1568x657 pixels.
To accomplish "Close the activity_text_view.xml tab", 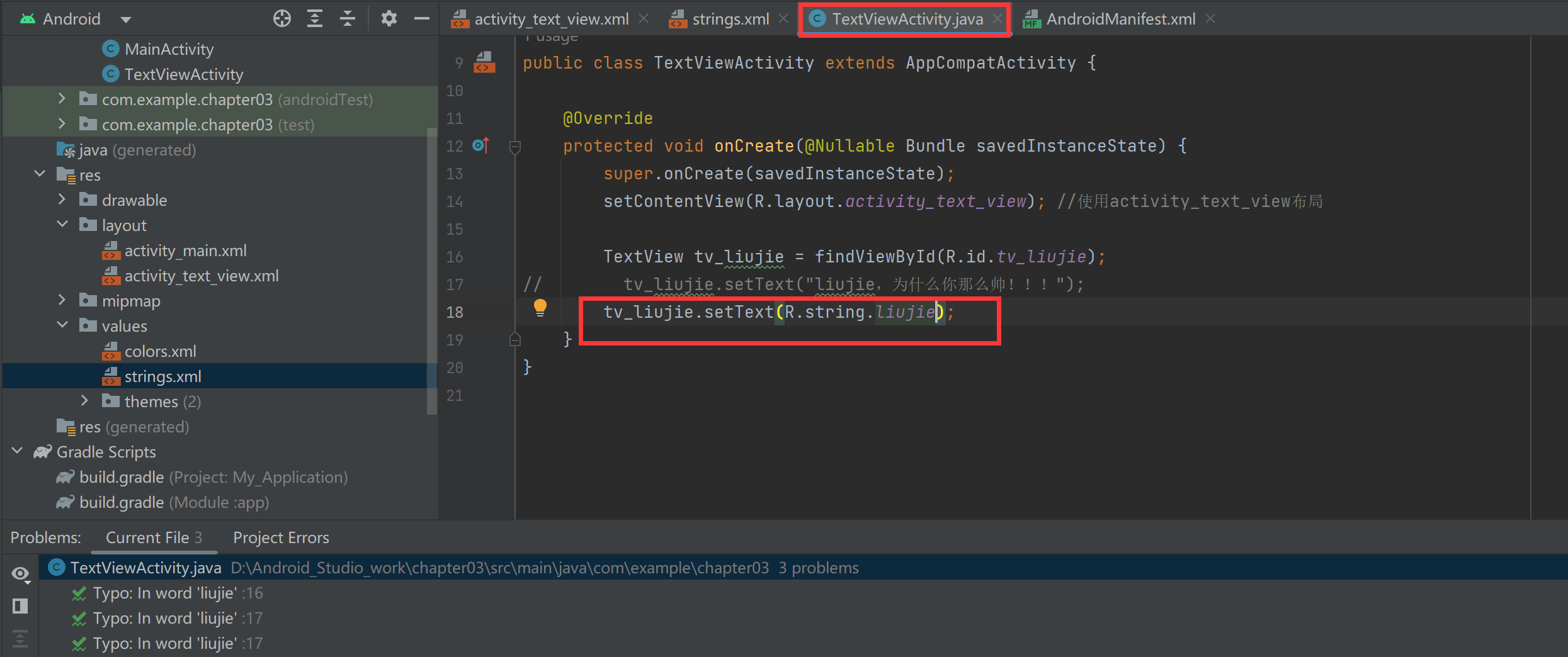I will pos(643,19).
